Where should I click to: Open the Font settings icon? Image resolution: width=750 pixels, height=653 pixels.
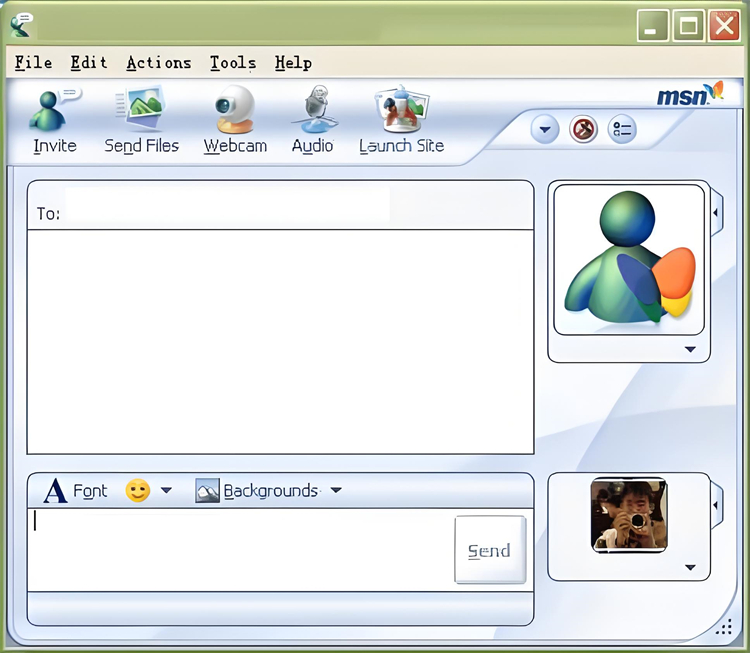point(55,491)
